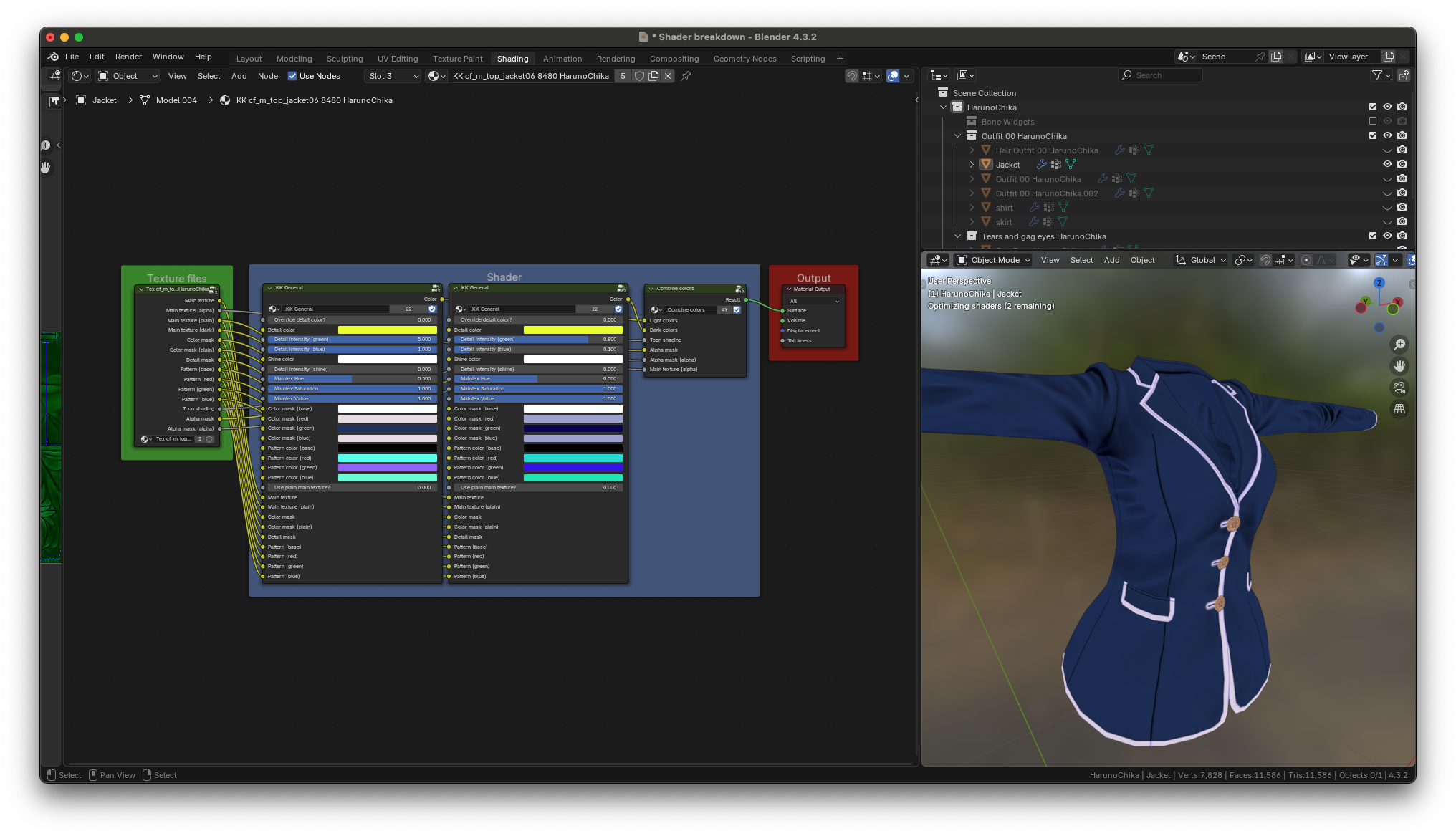Open outliner filter funnel icon
1456x836 pixels.
coord(1376,75)
